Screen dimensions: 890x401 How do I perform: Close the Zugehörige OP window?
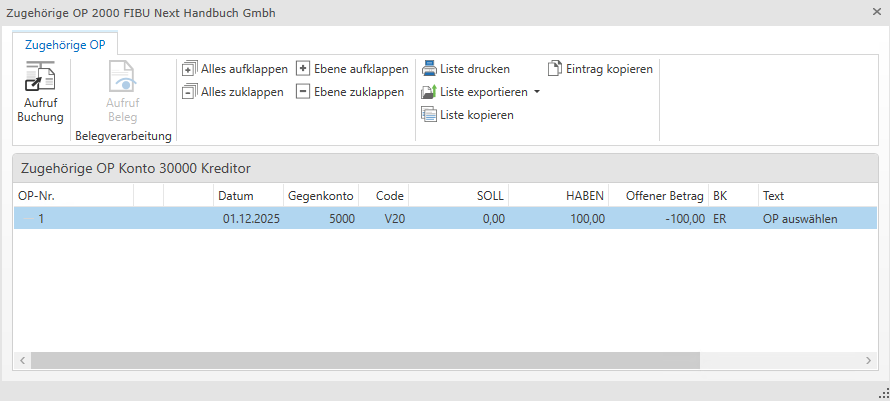(876, 12)
